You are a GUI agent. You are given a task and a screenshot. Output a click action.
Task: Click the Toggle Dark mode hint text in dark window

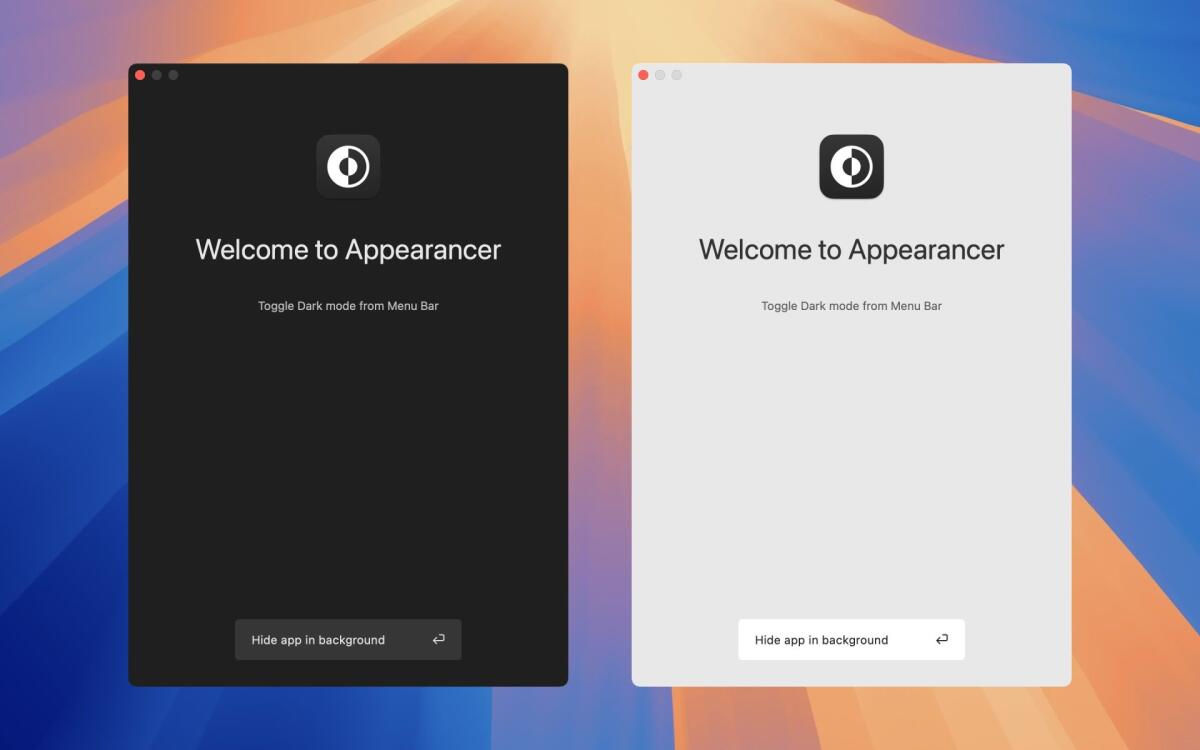348,306
